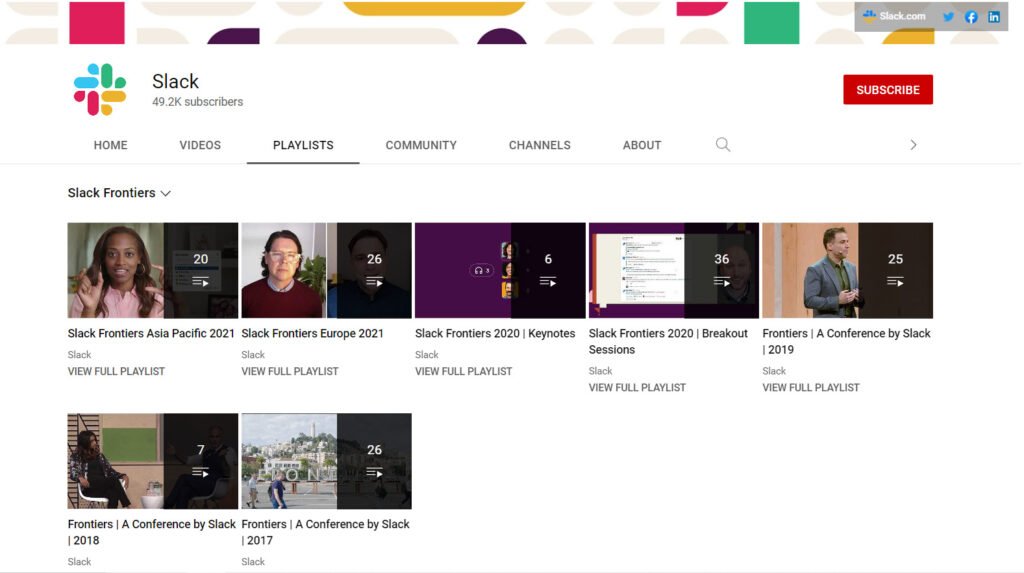View full playlist for 2020 Keynotes

463,371
